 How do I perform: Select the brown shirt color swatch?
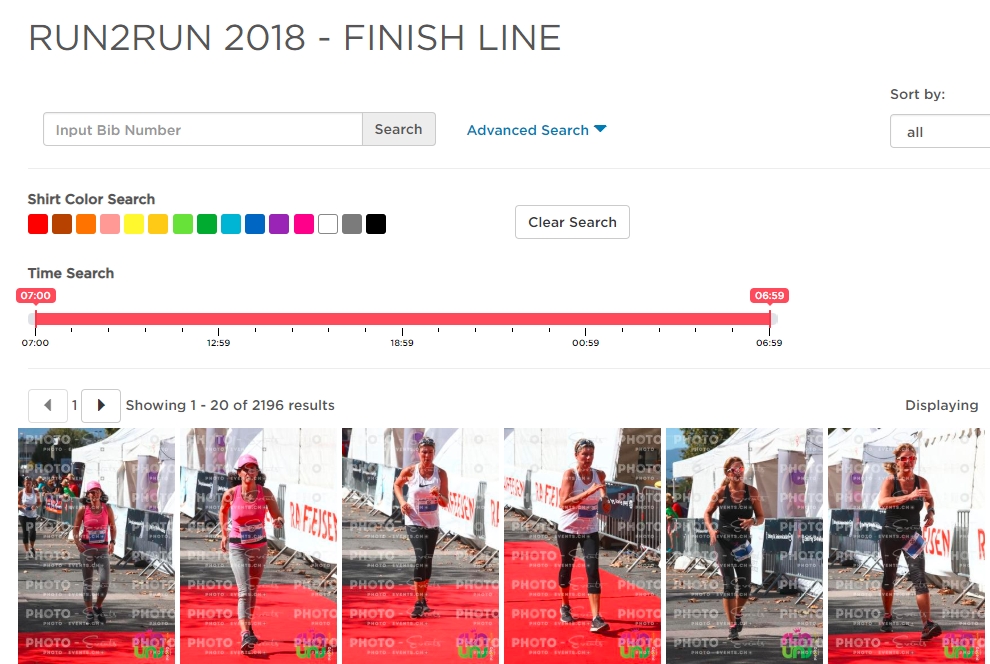click(62, 224)
